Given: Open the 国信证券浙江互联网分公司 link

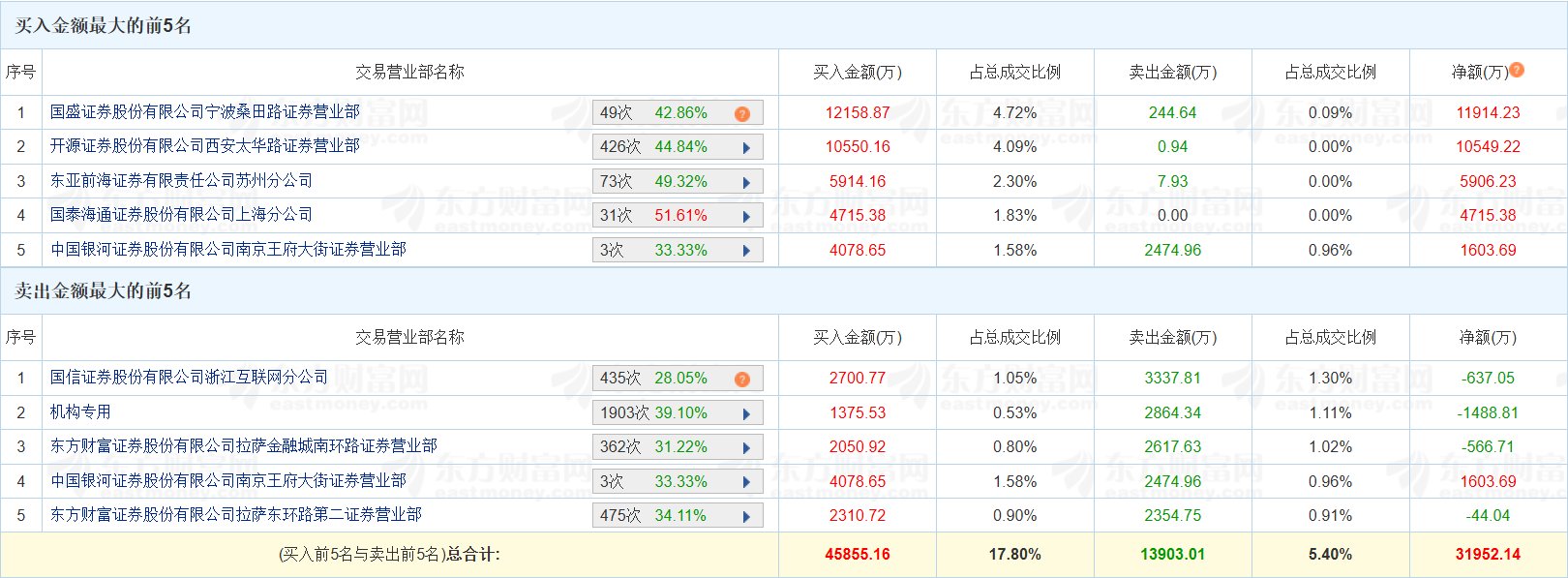Looking at the screenshot, I should [x=189, y=378].
